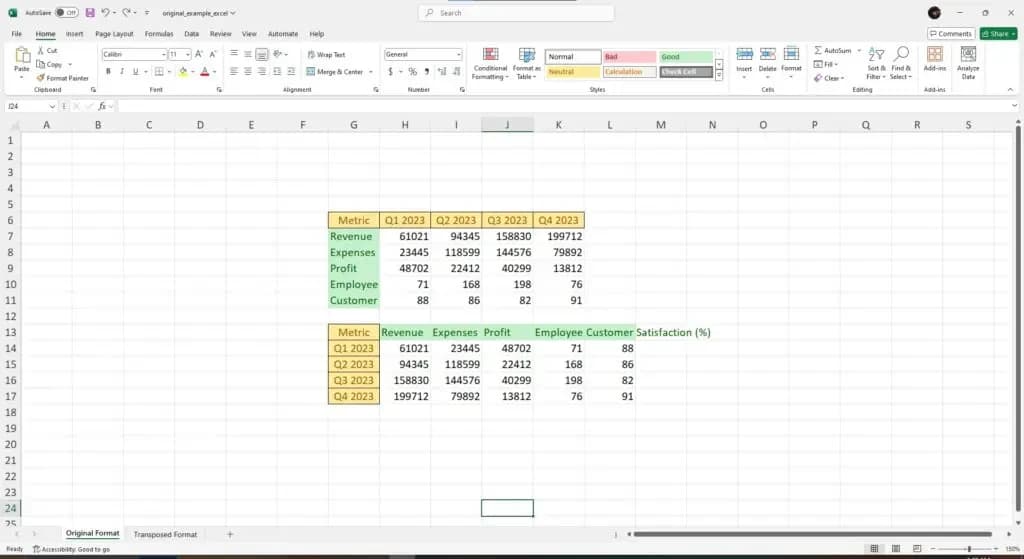Viewport: 1024px width, 559px height.
Task: Click the Decrease Indent icon
Action: pos(277,71)
